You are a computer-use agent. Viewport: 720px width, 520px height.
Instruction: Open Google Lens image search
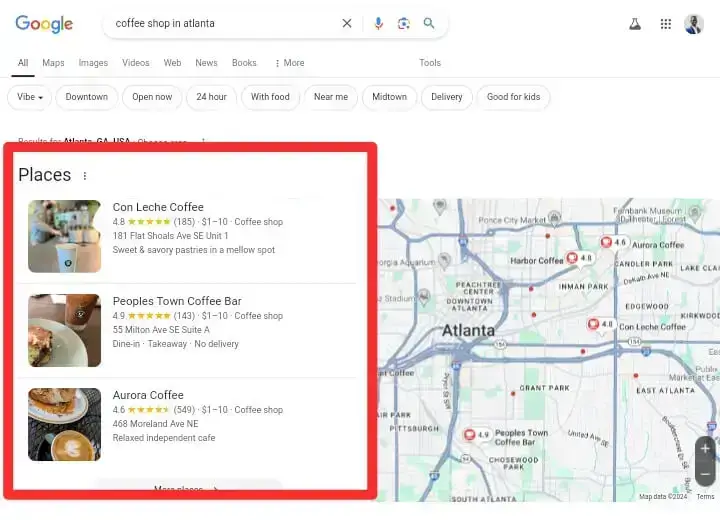[x=404, y=23]
